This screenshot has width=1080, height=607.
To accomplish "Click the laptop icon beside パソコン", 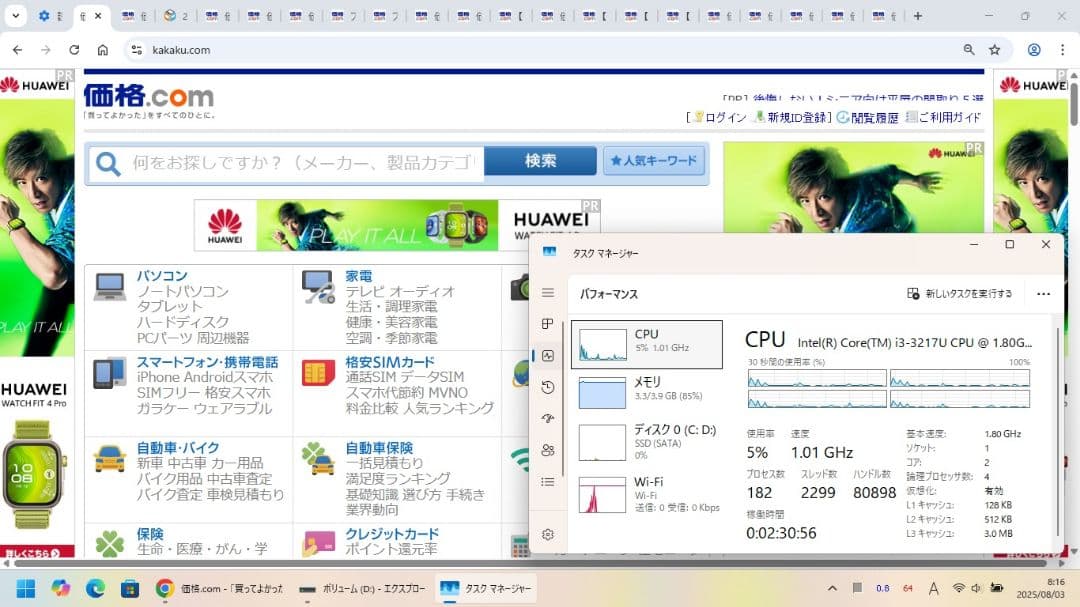I will 110,287.
